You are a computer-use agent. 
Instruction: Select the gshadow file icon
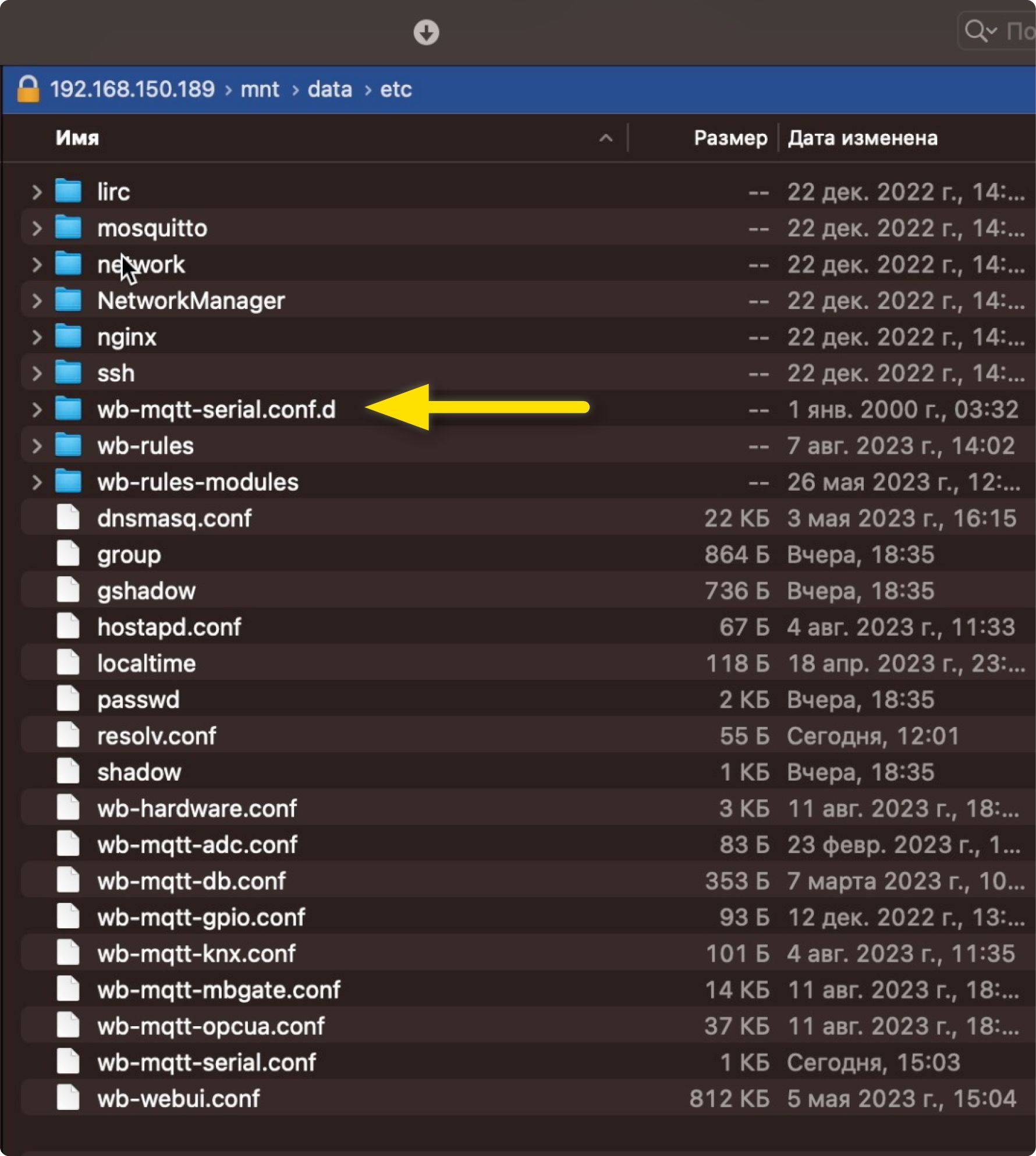(68, 590)
